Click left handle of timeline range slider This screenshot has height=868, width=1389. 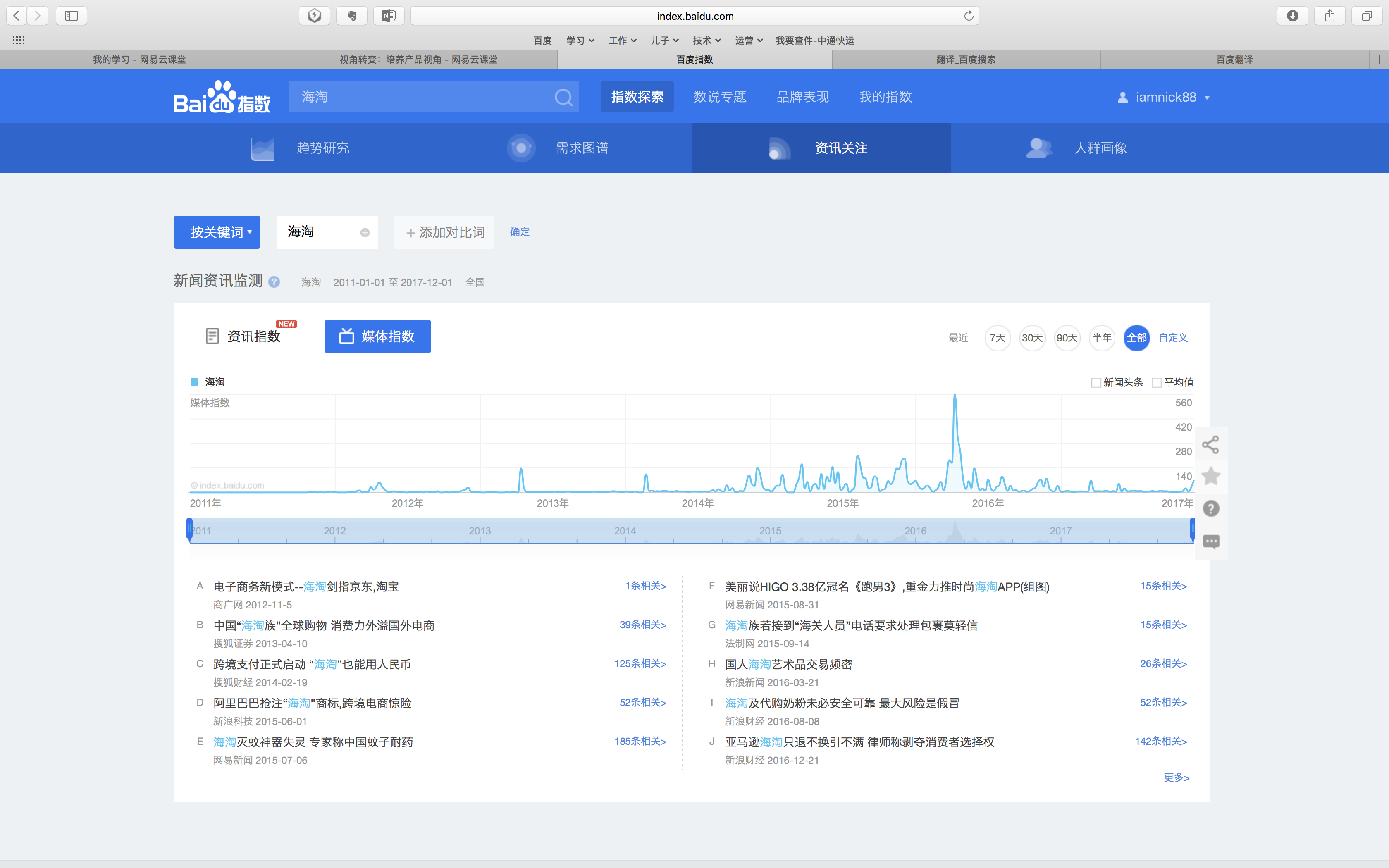[x=189, y=529]
